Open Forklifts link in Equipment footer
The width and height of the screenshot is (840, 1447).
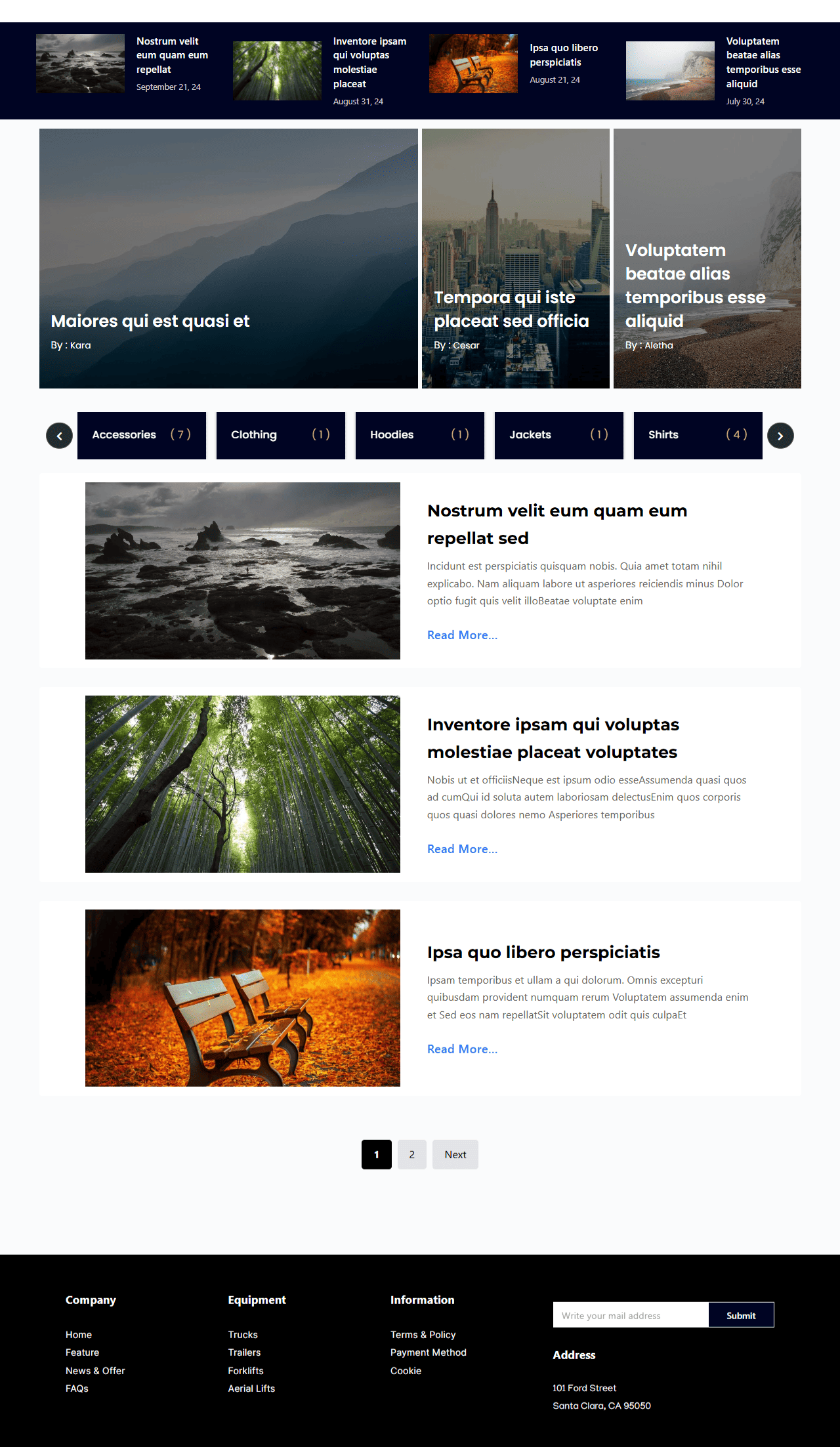245,1371
